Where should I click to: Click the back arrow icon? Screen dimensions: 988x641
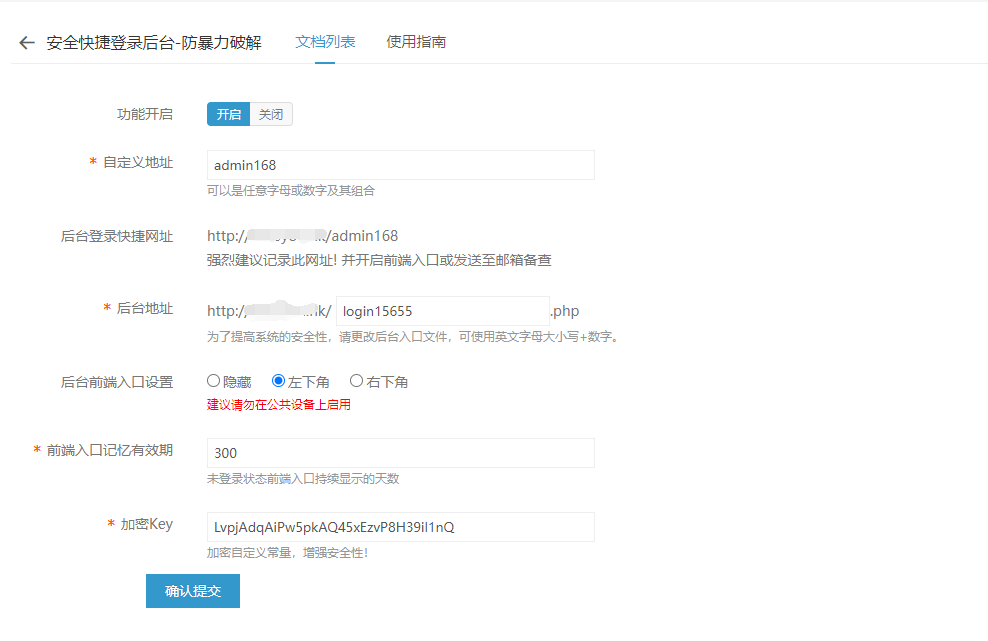pos(26,42)
